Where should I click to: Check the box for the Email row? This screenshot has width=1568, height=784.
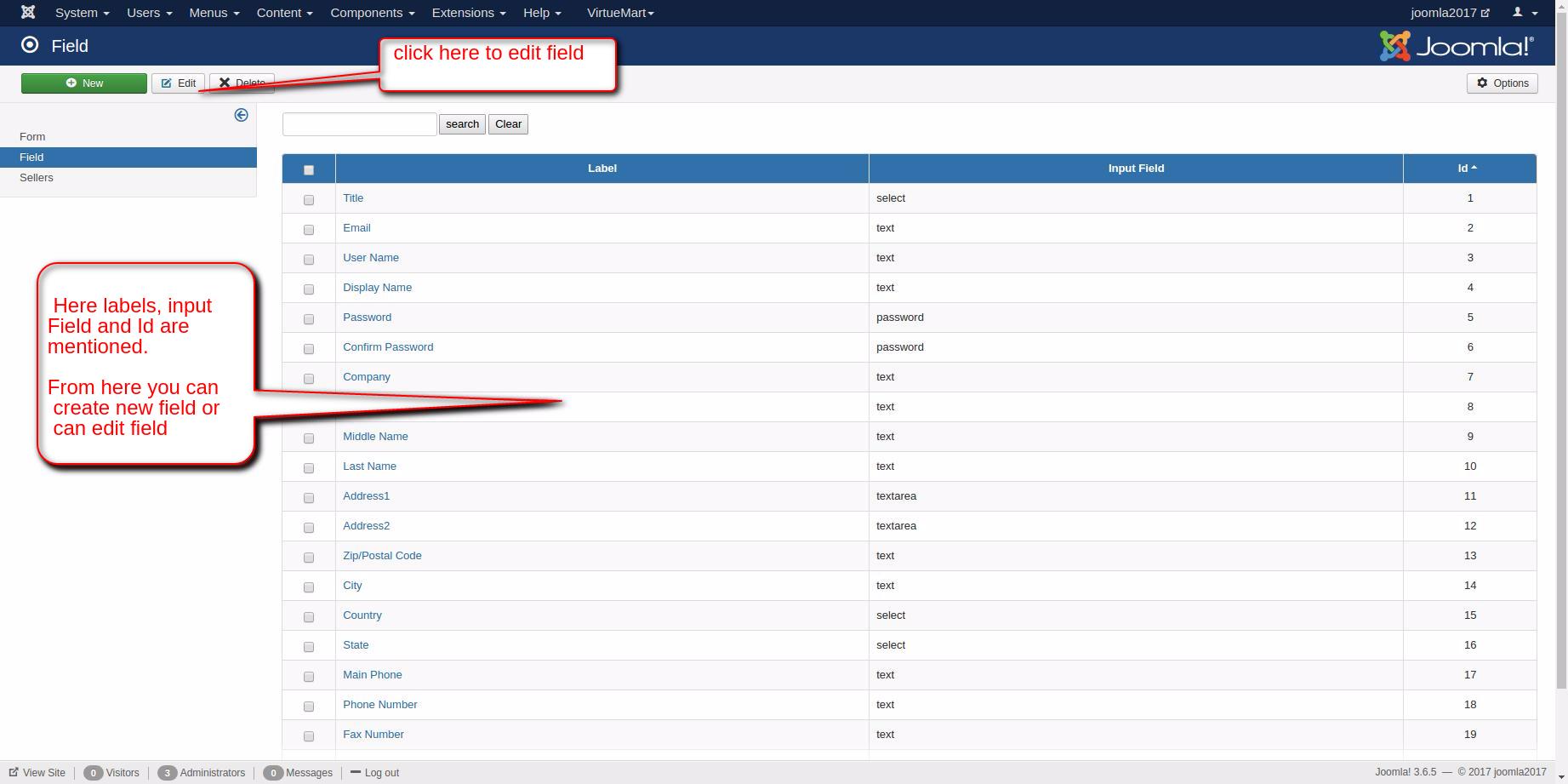click(309, 230)
